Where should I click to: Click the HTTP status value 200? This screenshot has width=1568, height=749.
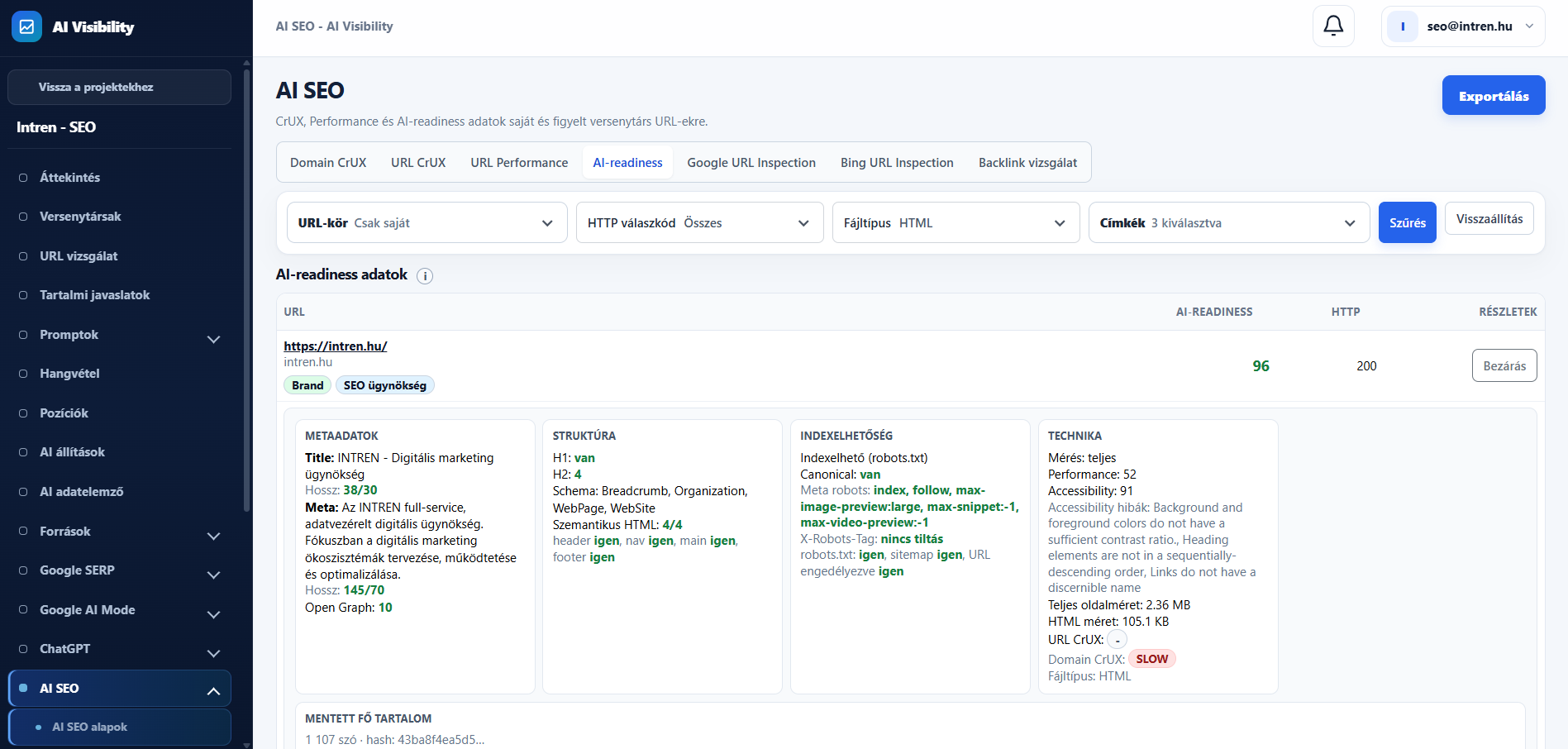[1366, 366]
